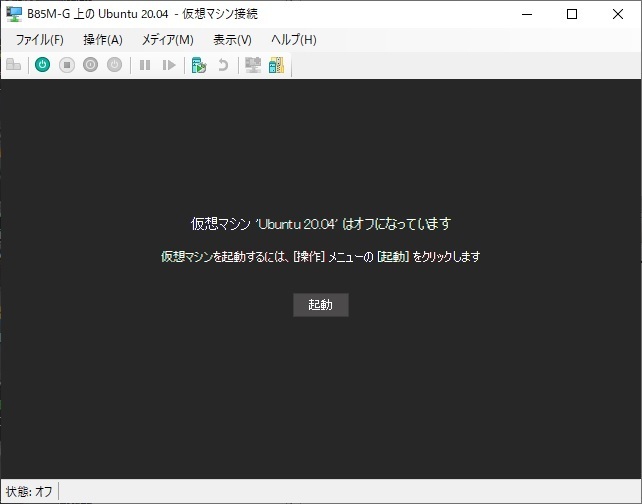642x504 pixels.
Task: Click the Reset (play arrow) toolbar icon
Action: (169, 65)
